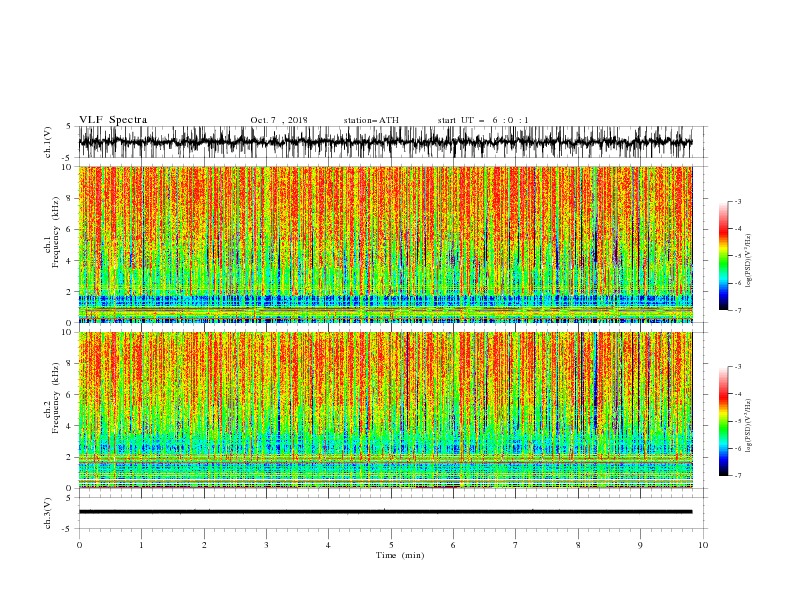The image size is (792, 612).
Task: Click the lower PSD color scale bar
Action: pos(723,421)
